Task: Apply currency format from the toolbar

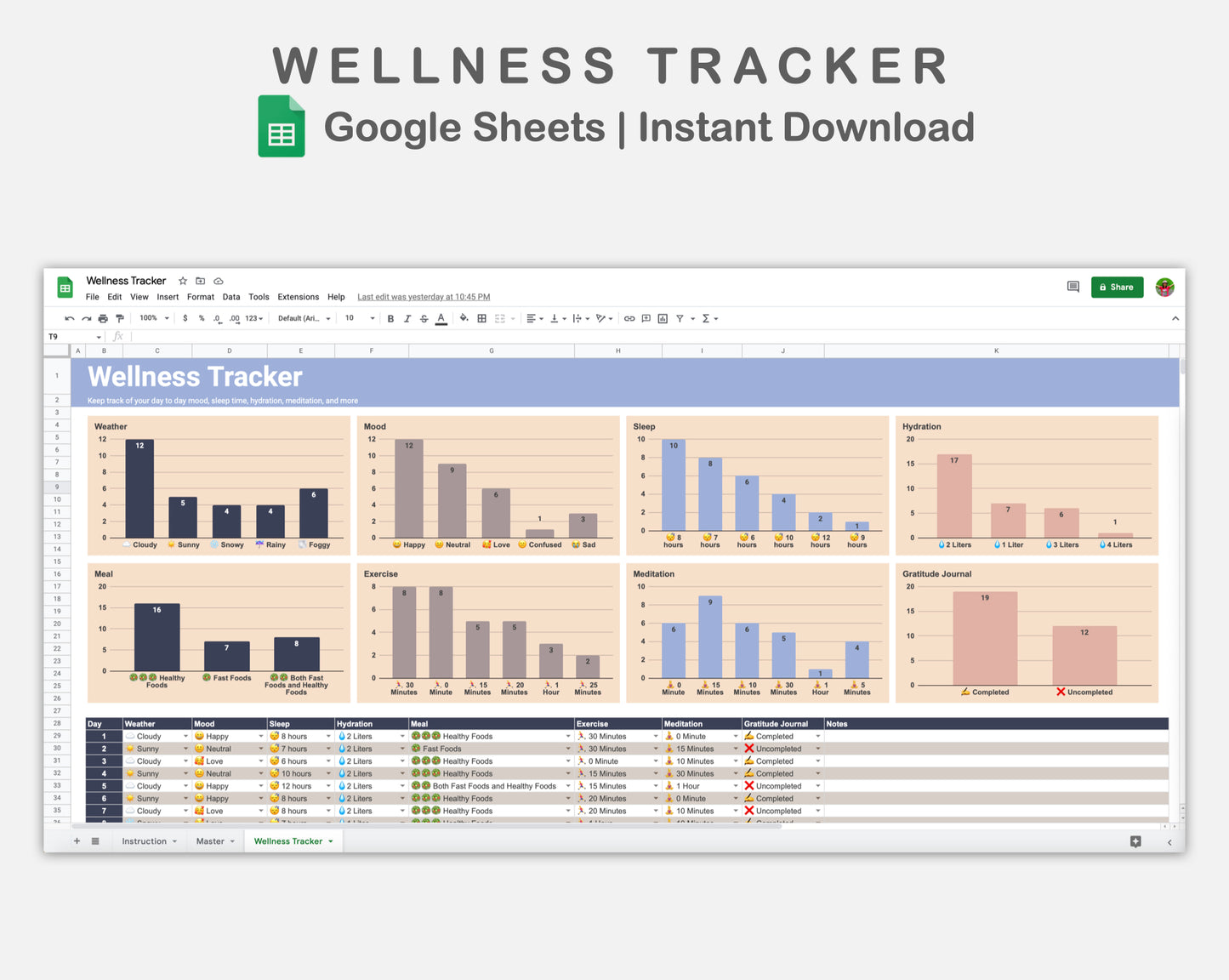Action: coord(185,317)
